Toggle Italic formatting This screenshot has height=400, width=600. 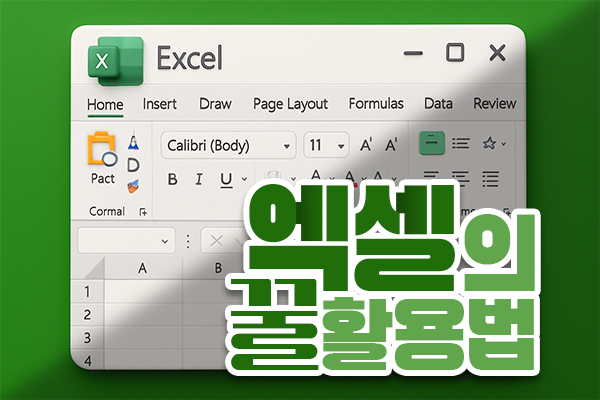click(x=199, y=179)
